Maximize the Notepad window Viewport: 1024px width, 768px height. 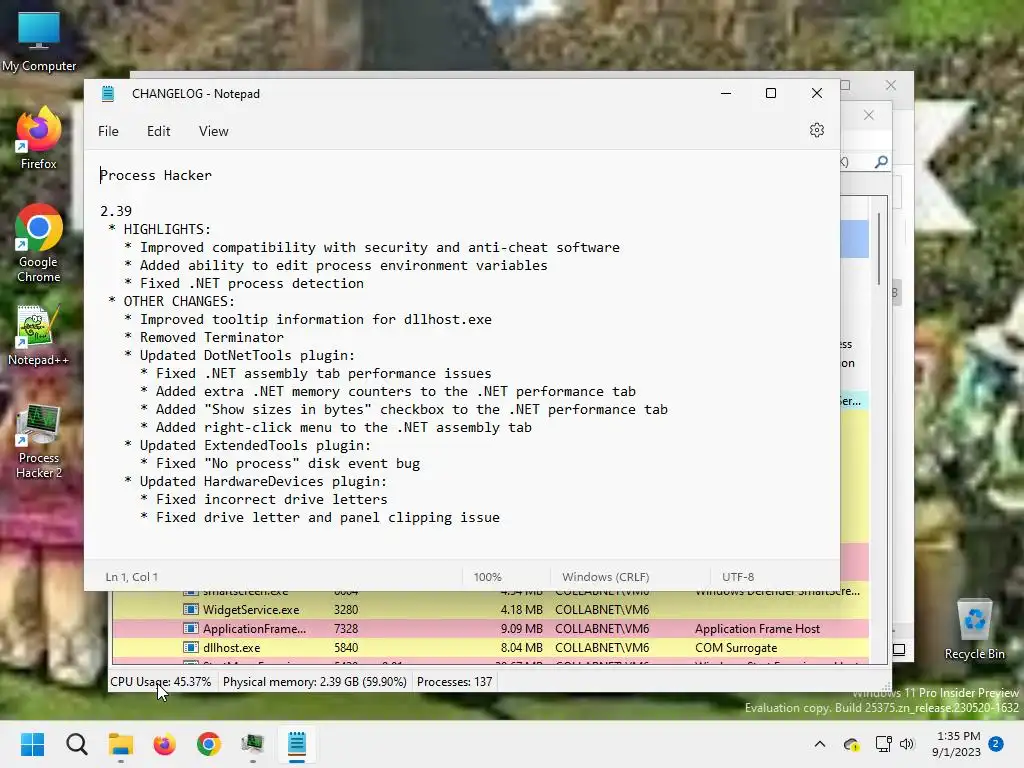pos(771,93)
